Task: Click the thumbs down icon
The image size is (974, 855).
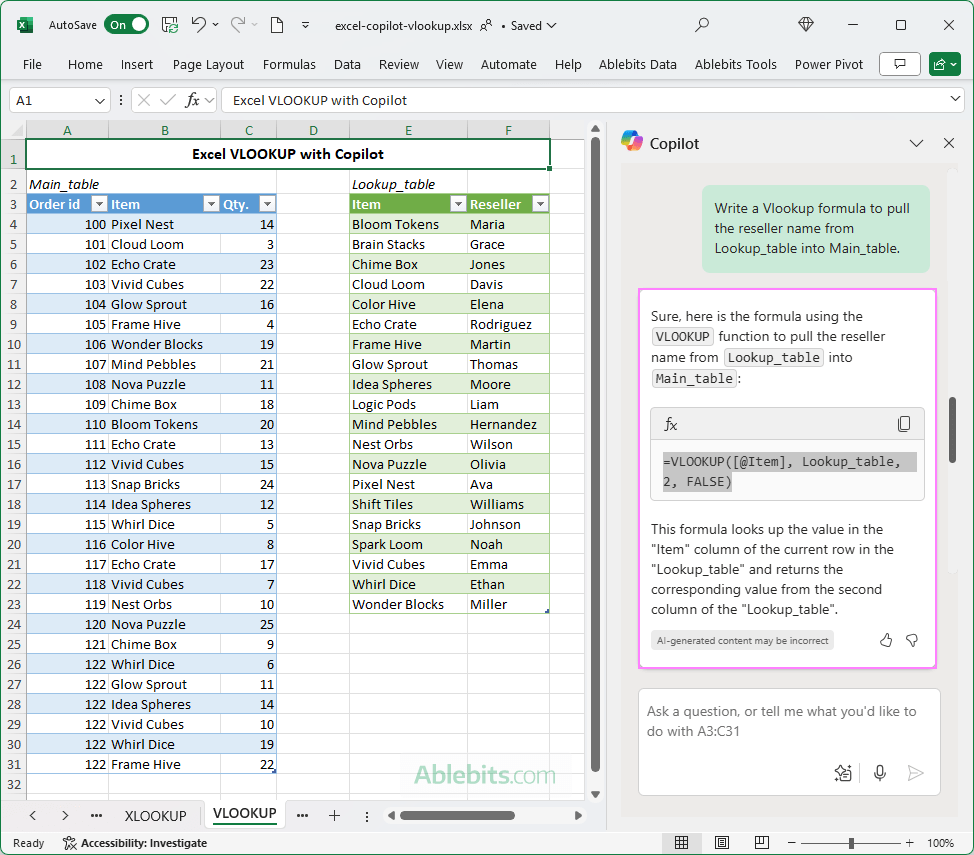Action: (x=912, y=640)
